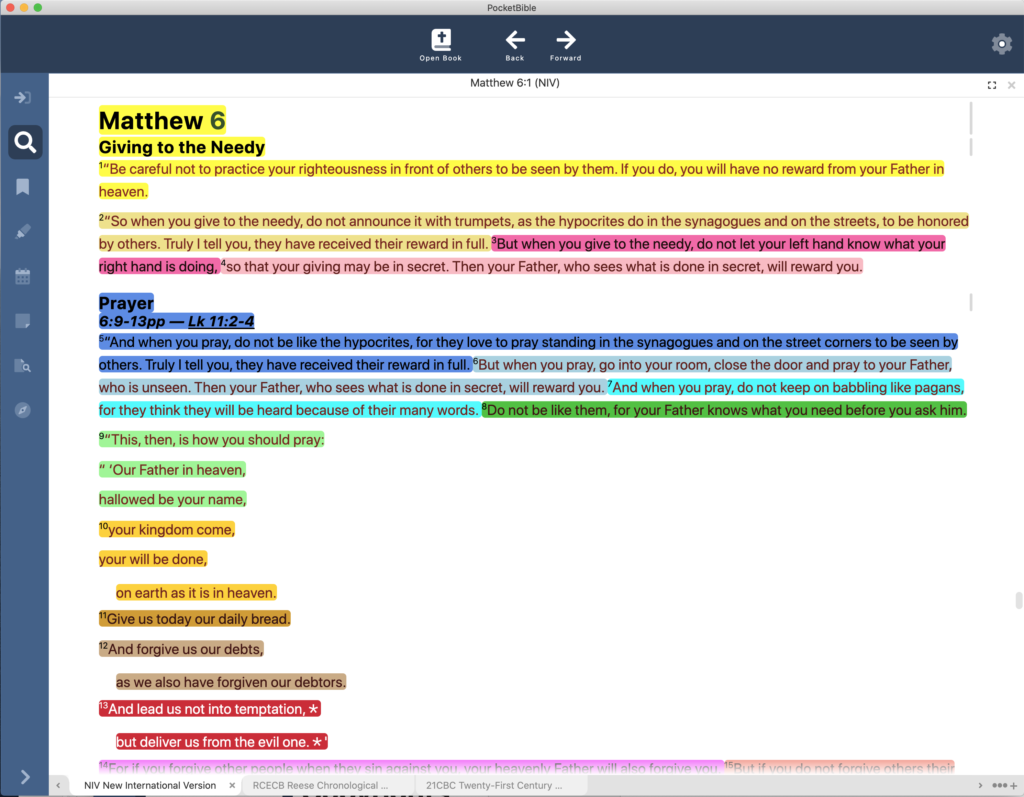The width and height of the screenshot is (1024, 797).
Task: Click the line 'your will be done,'
Action: pos(153,559)
